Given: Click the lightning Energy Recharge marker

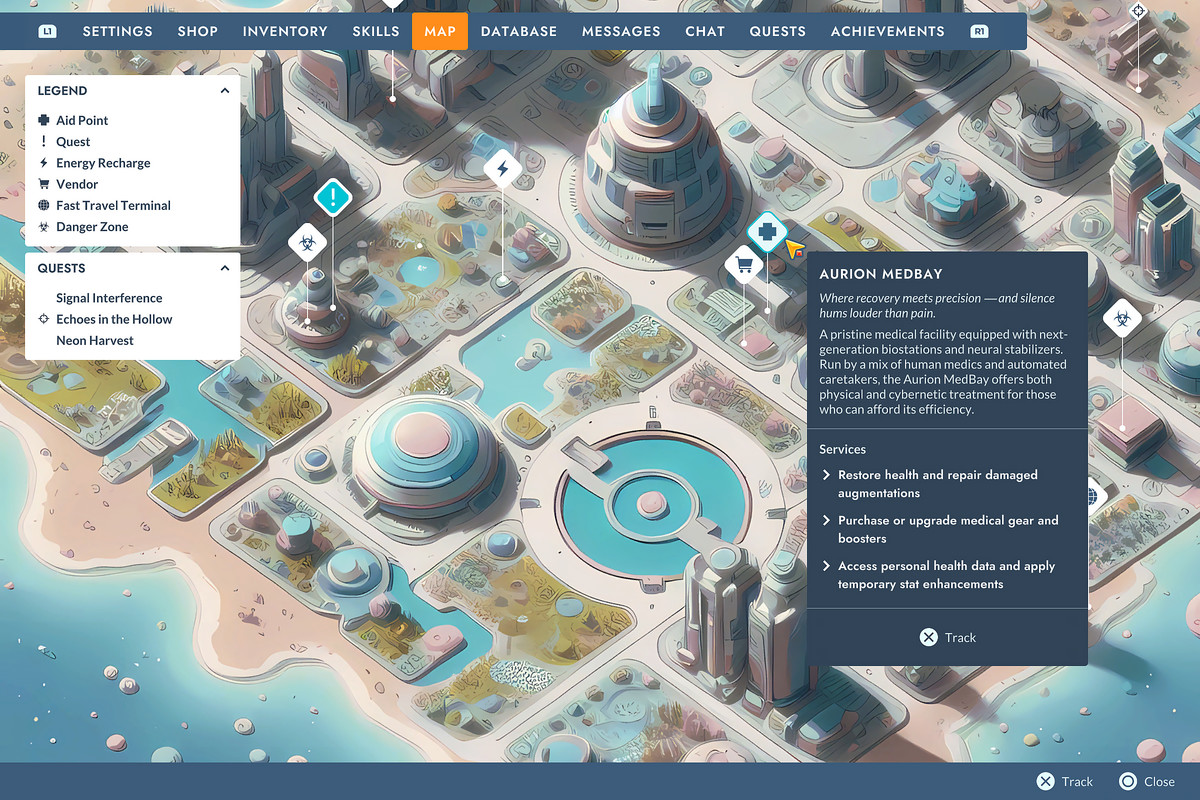Looking at the screenshot, I should point(501,169).
